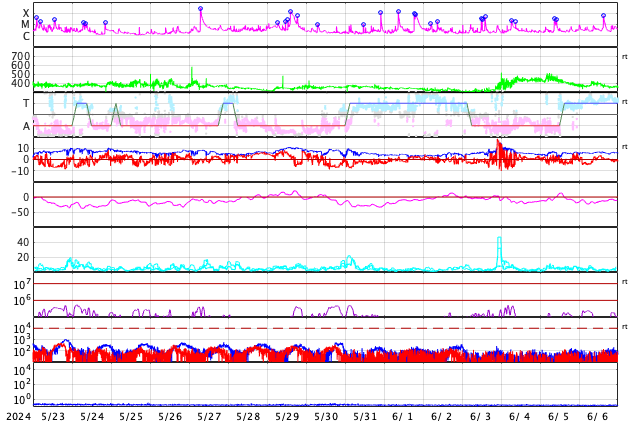Viewport: 634px width, 424px height.
Task: Click the 20 tick label on cyan panel
Action: [23, 257]
